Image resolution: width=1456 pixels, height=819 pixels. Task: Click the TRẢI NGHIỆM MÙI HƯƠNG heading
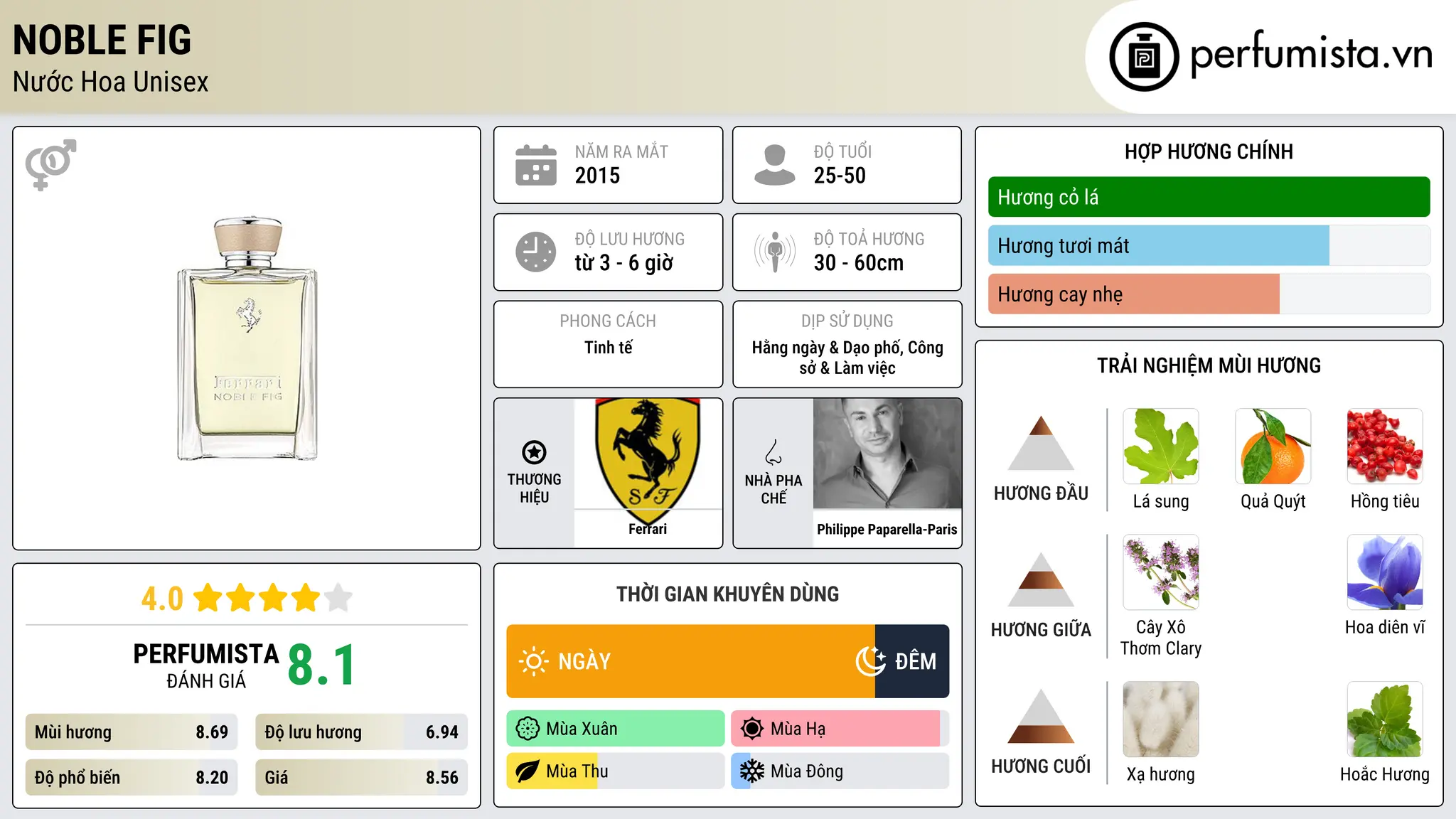[1209, 366]
